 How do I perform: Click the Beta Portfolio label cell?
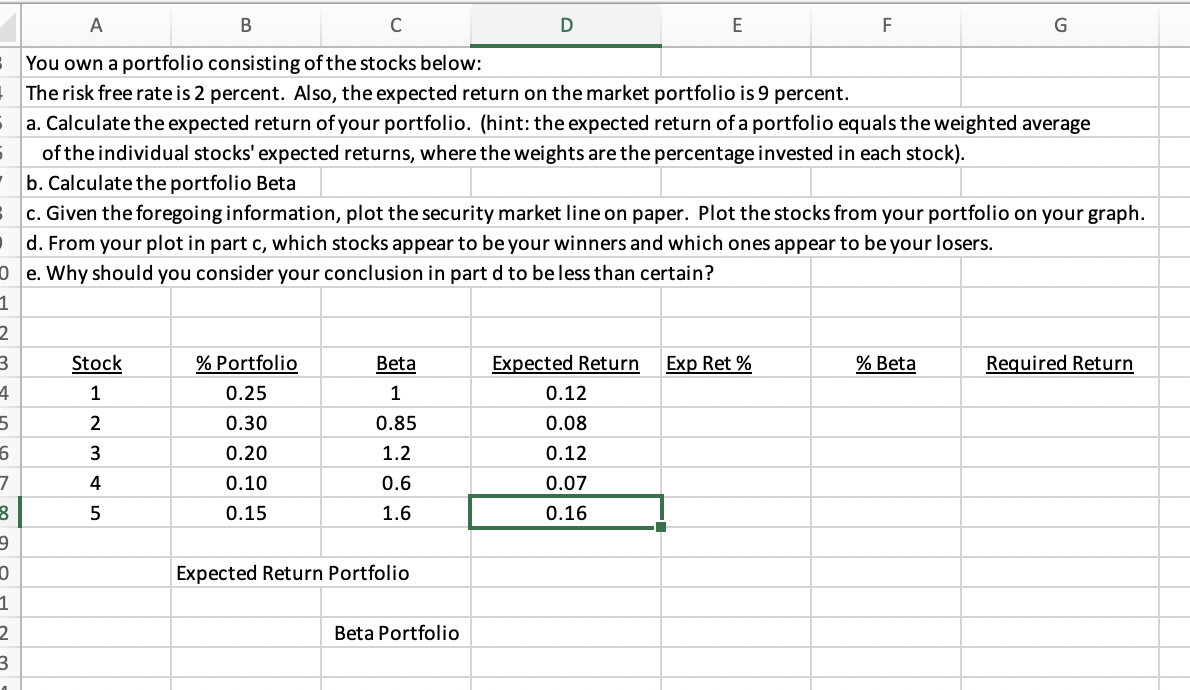click(395, 633)
